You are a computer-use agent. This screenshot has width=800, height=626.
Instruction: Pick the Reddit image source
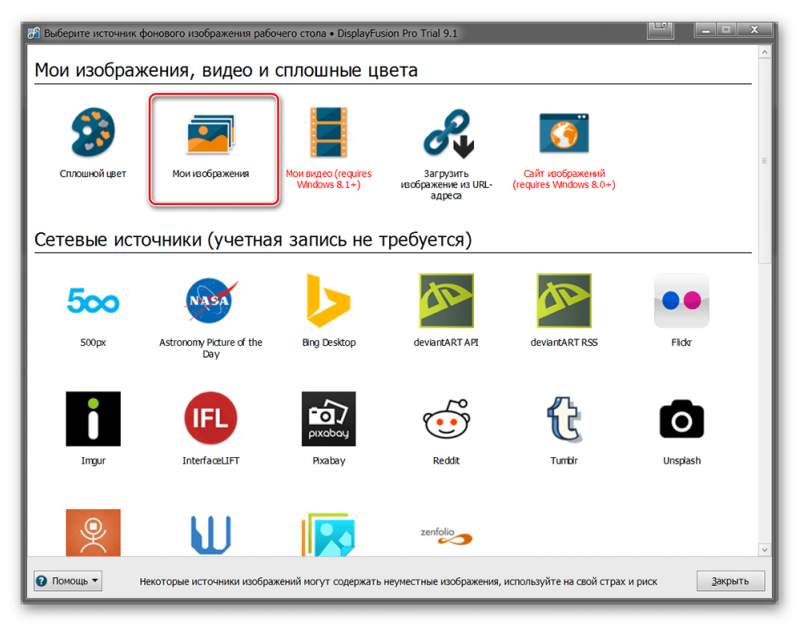446,419
